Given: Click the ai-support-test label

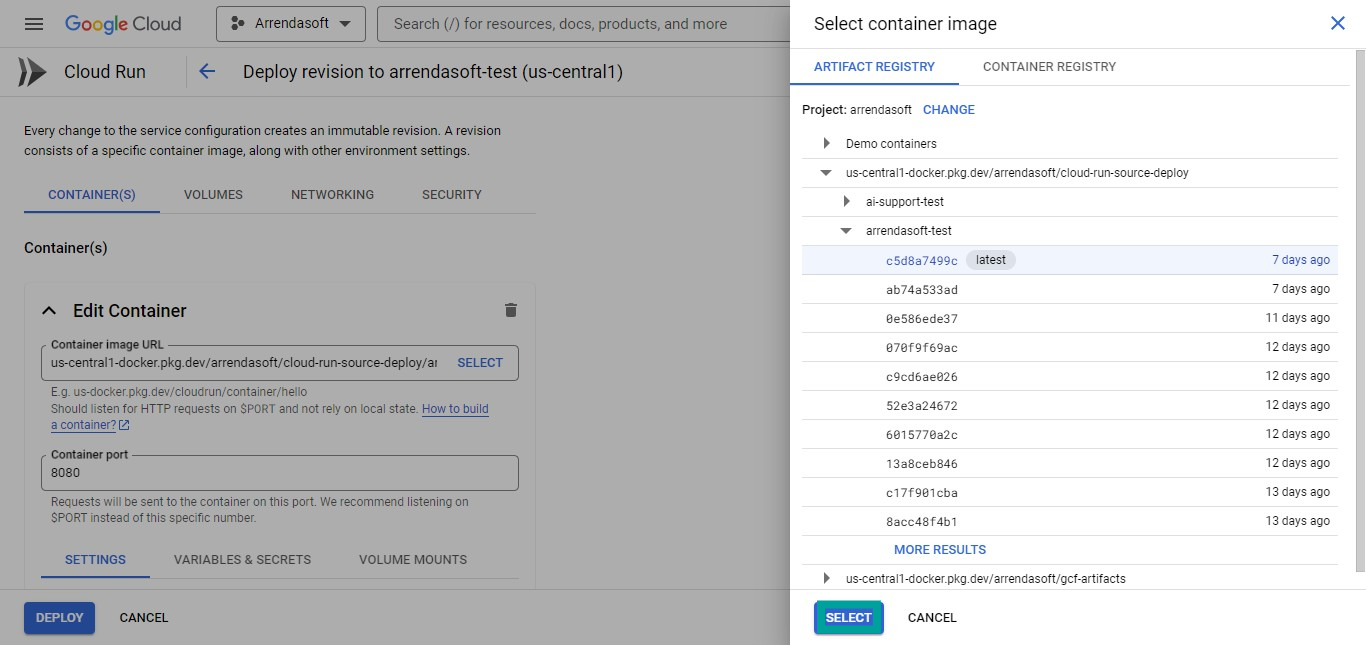Looking at the screenshot, I should click(x=905, y=202).
